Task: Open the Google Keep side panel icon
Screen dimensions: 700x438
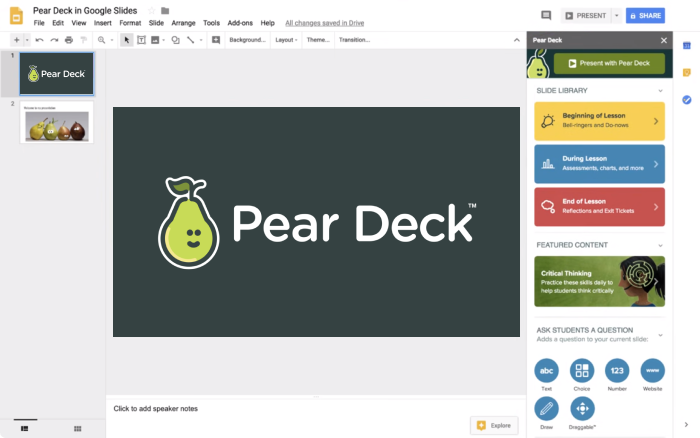Action: click(x=687, y=72)
